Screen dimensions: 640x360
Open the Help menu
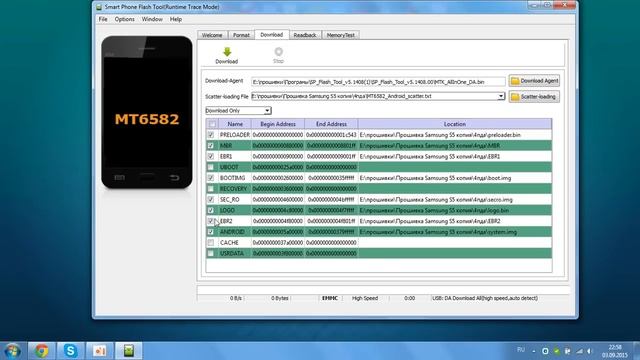[176, 19]
